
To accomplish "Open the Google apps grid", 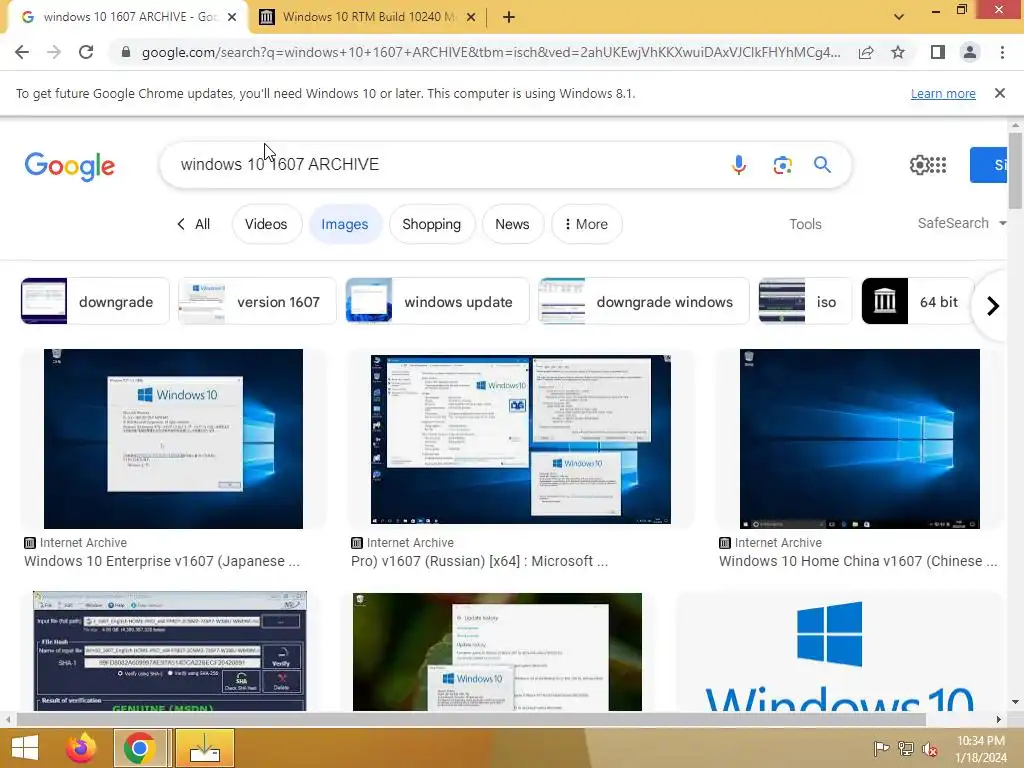I will (x=938, y=165).
